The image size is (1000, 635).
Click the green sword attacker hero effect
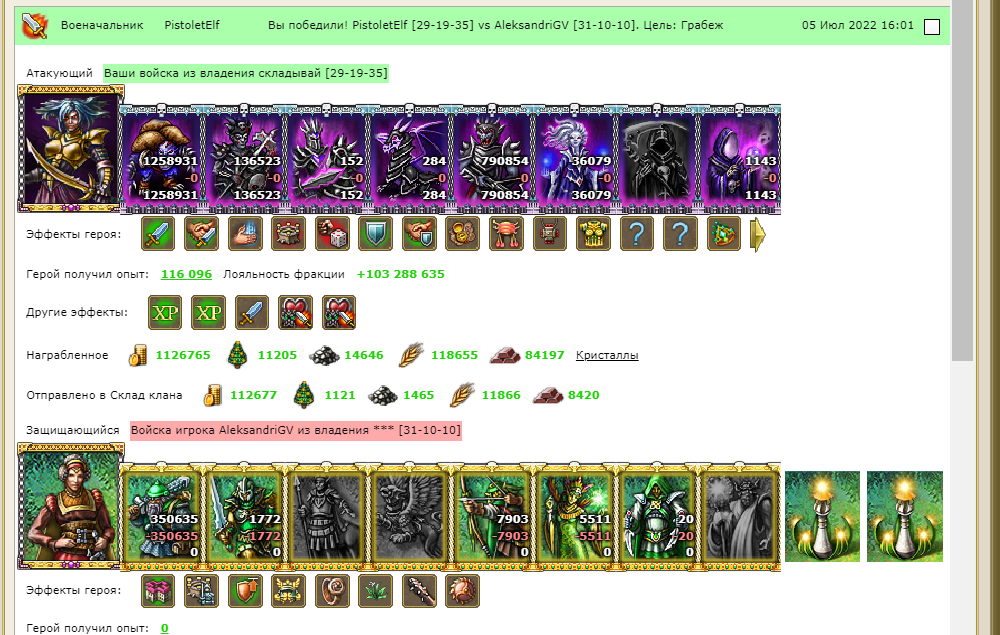158,234
